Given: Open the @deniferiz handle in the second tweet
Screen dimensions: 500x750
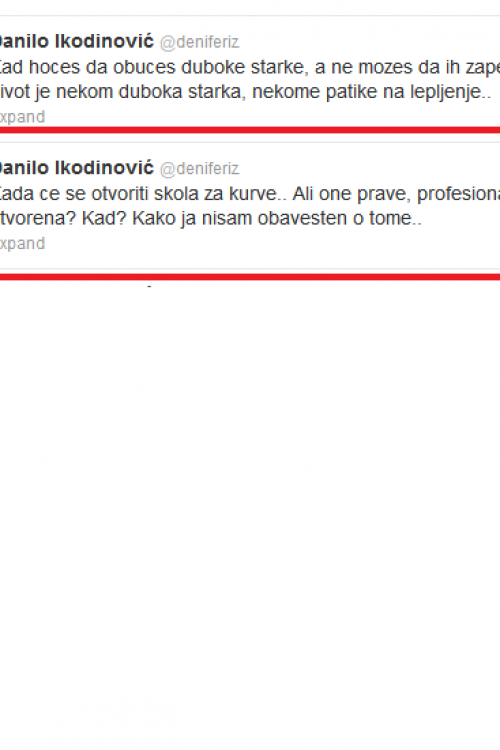Looking at the screenshot, I should tap(199, 169).
